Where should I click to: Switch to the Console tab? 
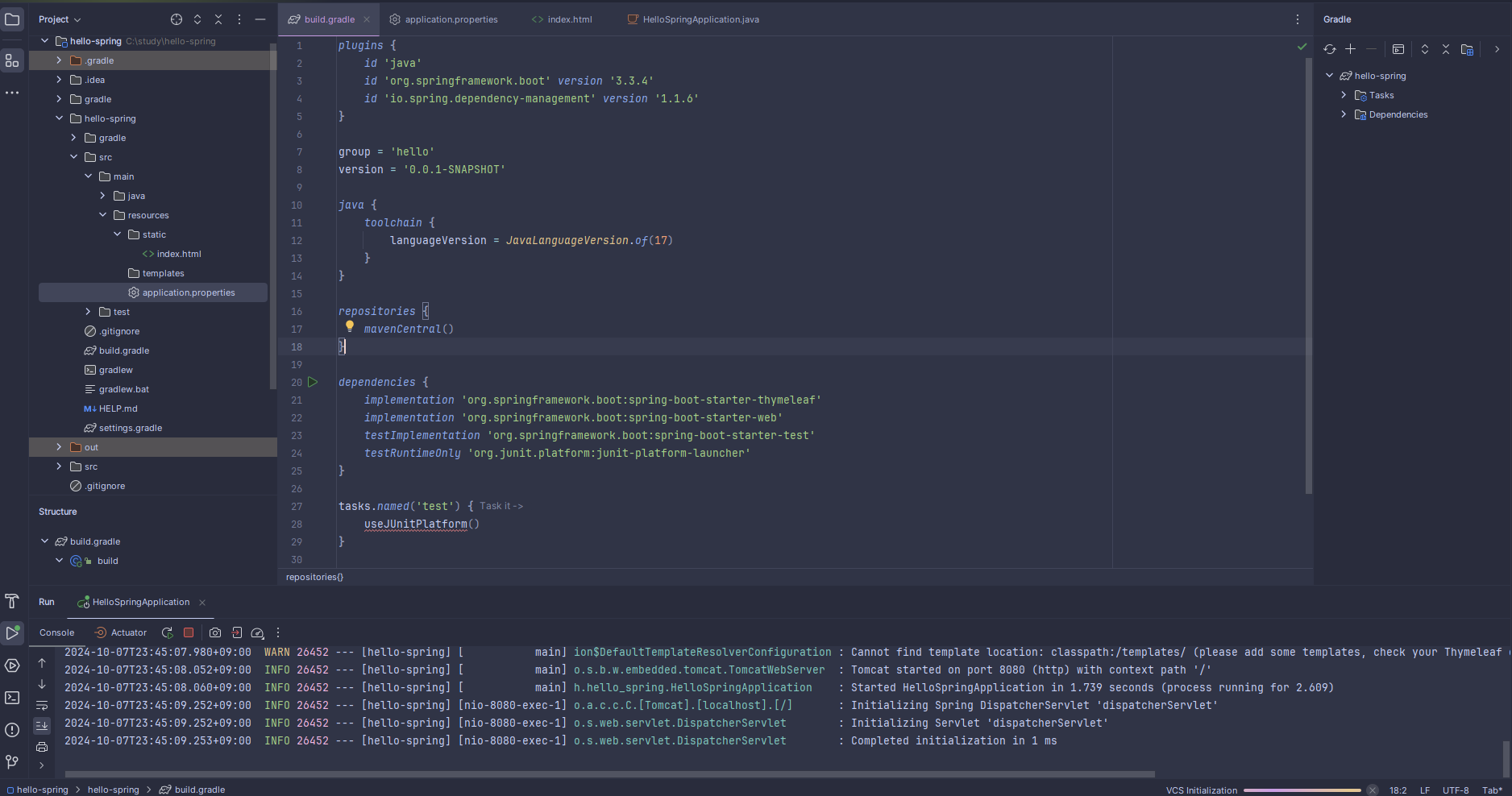point(56,632)
